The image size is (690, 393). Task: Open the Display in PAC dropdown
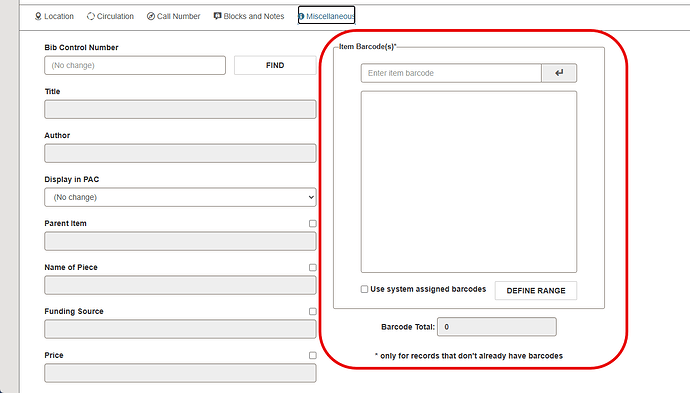point(180,197)
